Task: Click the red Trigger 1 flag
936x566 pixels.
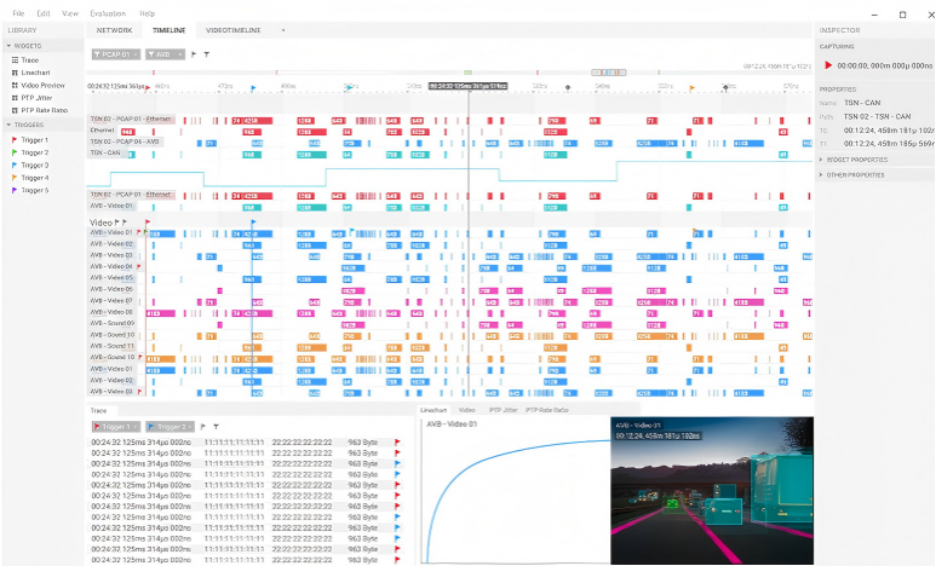Action: 14,140
